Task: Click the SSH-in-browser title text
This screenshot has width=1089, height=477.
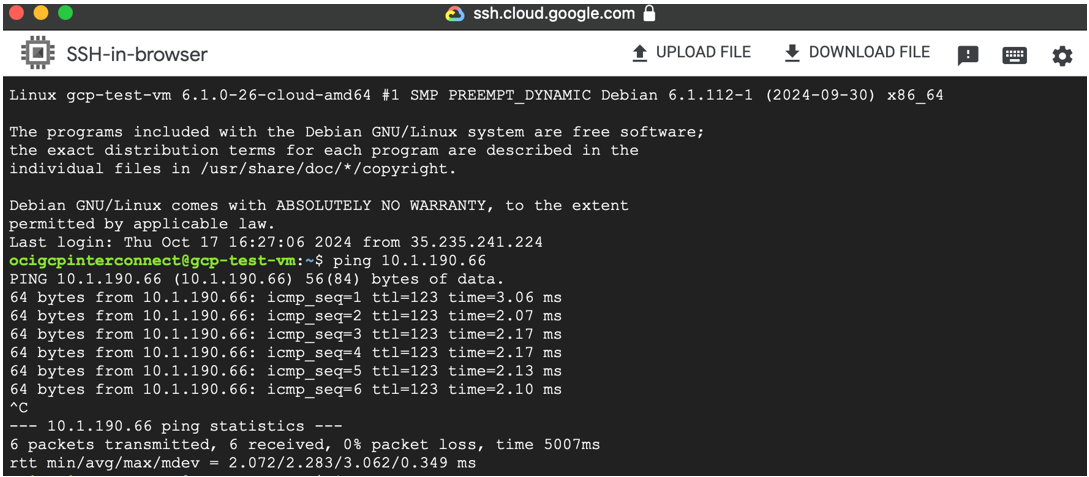Action: 137,54
